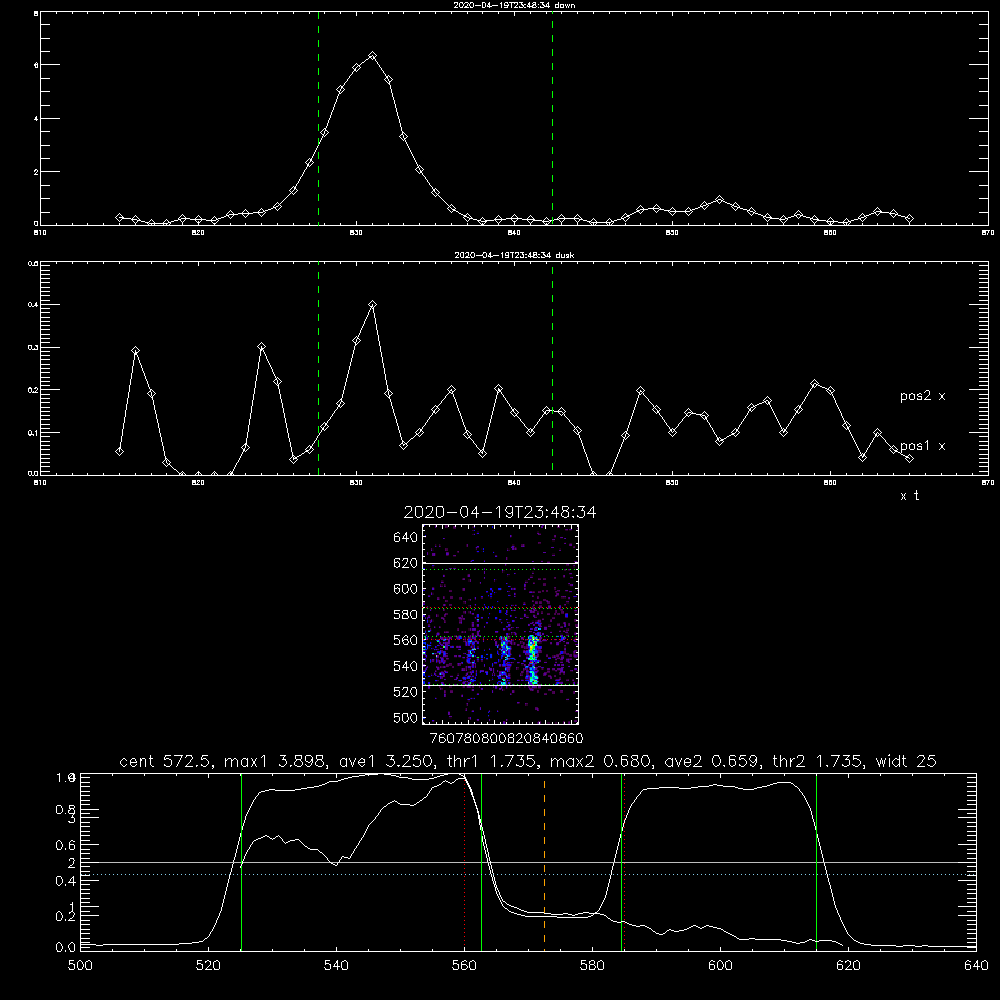The image size is (1000, 1000).
Task: Click 'thr2 1.735' in the stats line
Action: (x=820, y=761)
